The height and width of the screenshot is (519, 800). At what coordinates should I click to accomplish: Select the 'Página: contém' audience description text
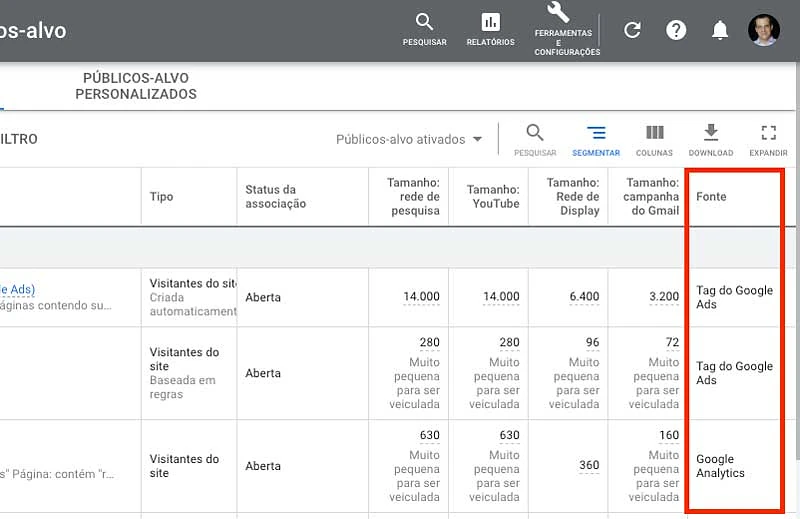pyautogui.click(x=59, y=474)
